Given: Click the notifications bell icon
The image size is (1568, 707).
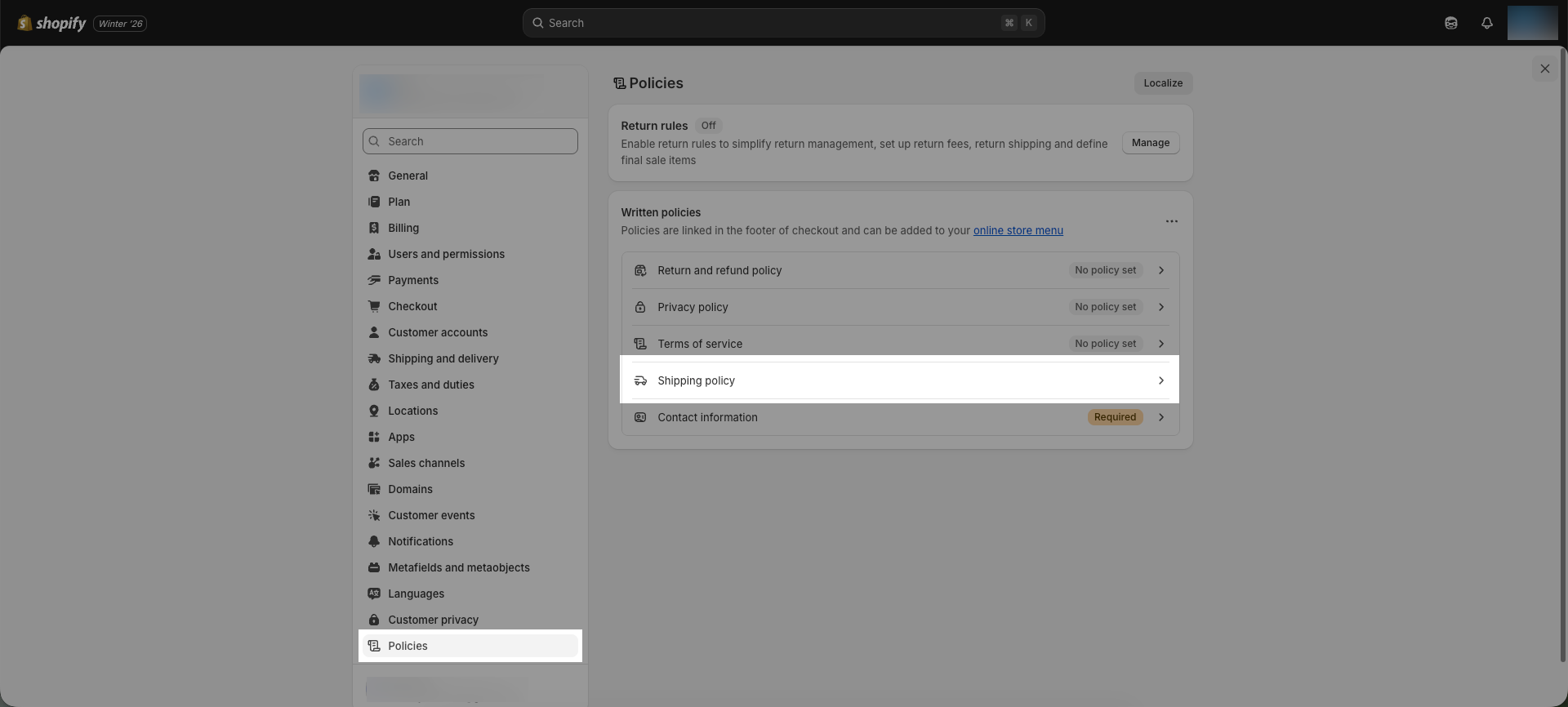Looking at the screenshot, I should 1486,23.
